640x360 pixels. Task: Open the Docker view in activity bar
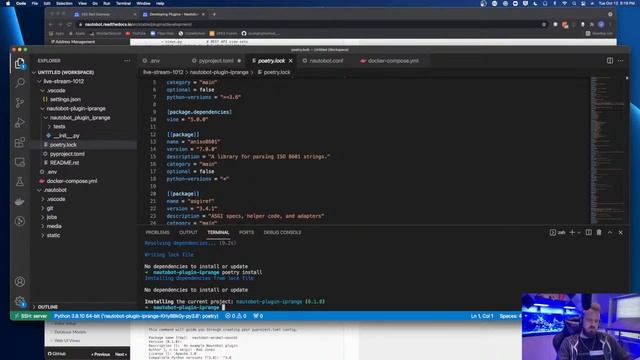[x=20, y=202]
